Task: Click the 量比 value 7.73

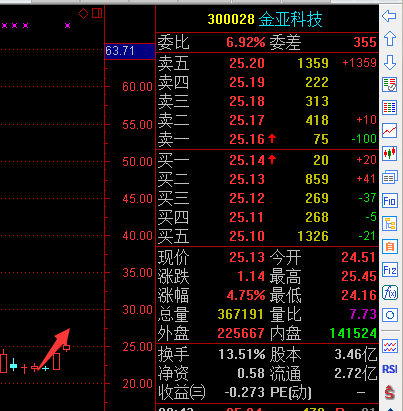Action: [363, 314]
